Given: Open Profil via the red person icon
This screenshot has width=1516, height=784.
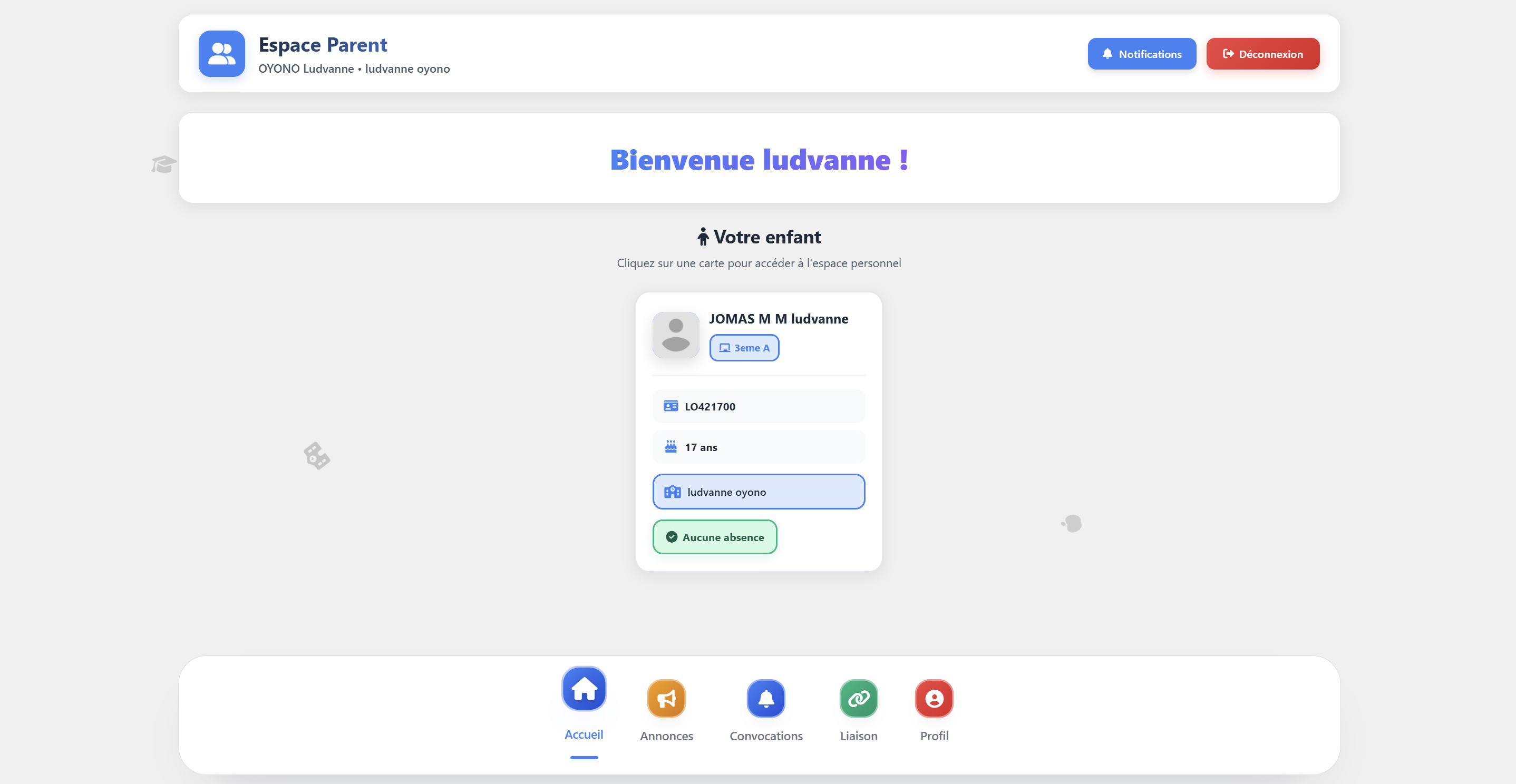Looking at the screenshot, I should point(934,699).
